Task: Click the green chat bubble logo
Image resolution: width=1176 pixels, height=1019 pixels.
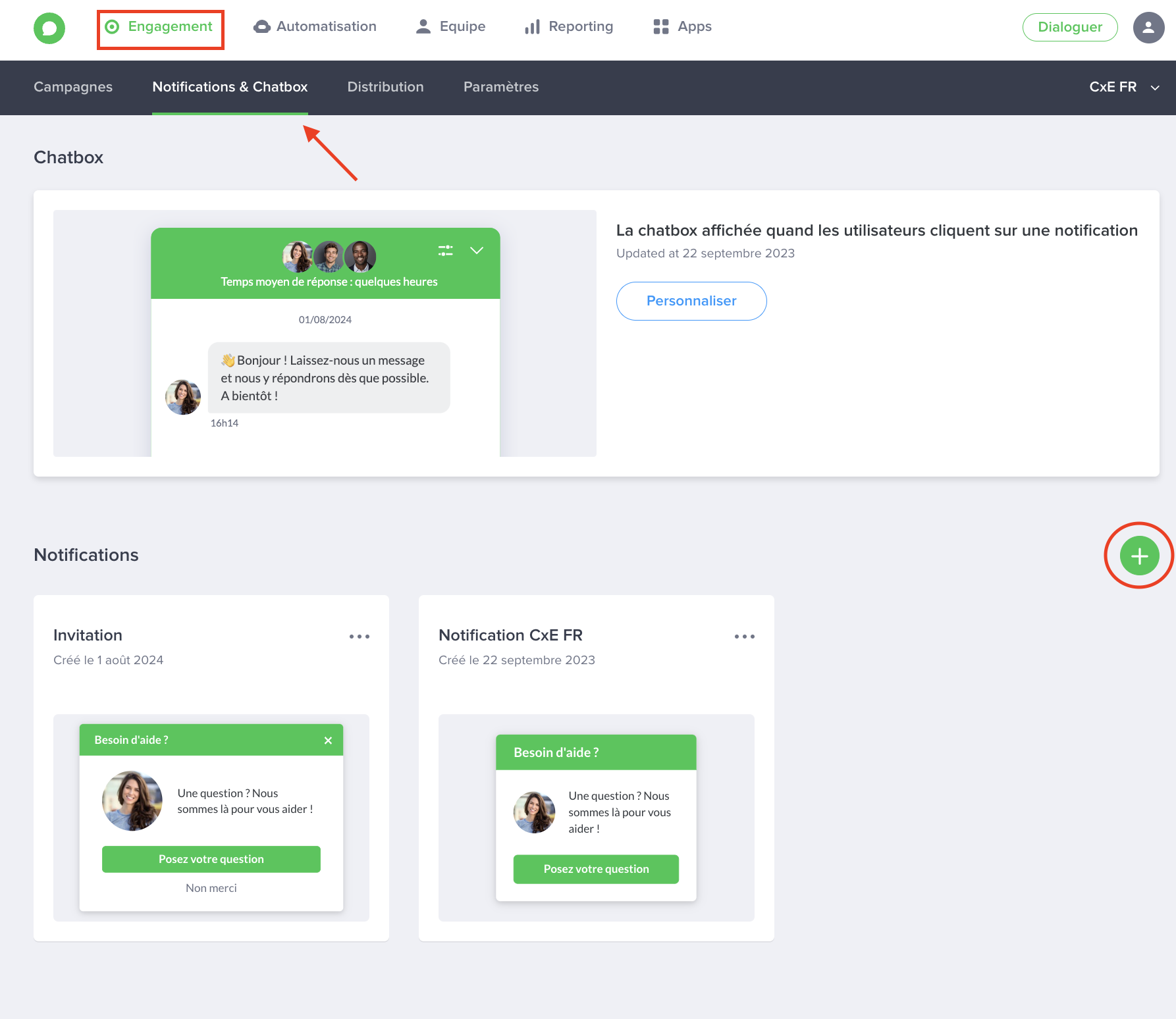Action: point(49,28)
